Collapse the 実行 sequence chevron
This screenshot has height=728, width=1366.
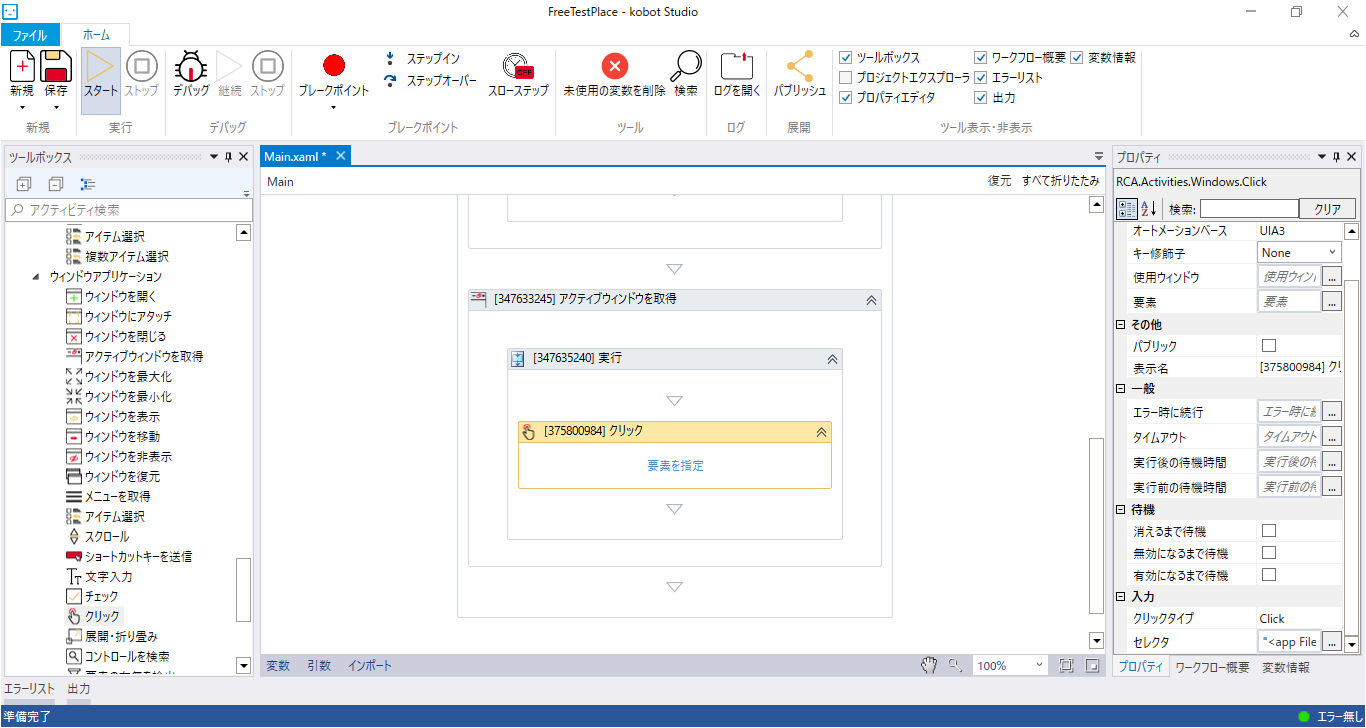831,359
